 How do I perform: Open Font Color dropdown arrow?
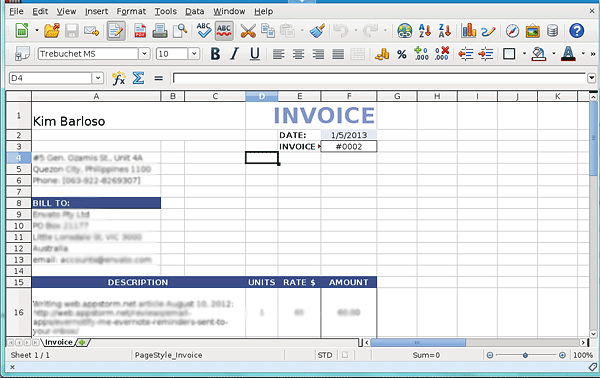point(583,54)
